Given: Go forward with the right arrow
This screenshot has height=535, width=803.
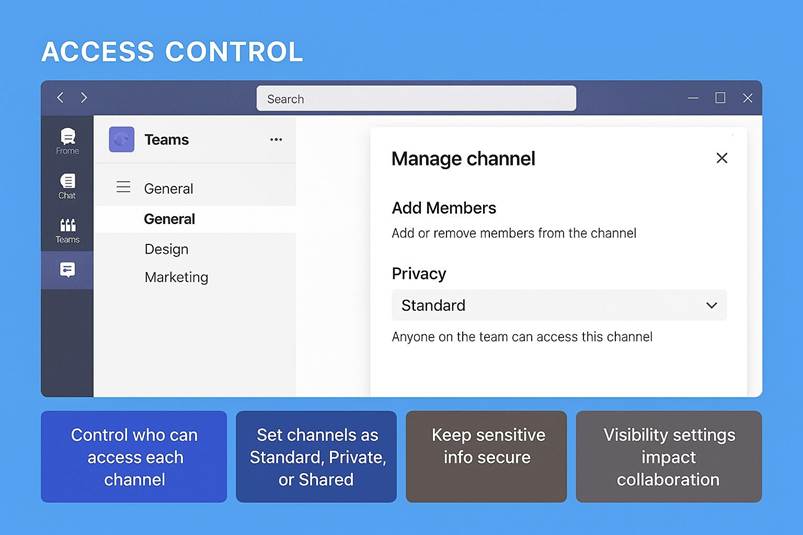Looking at the screenshot, I should pos(84,98).
